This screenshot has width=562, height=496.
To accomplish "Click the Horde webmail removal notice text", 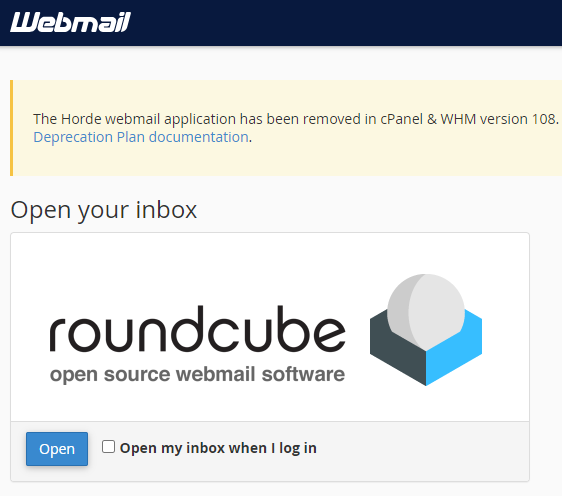I will tap(297, 119).
